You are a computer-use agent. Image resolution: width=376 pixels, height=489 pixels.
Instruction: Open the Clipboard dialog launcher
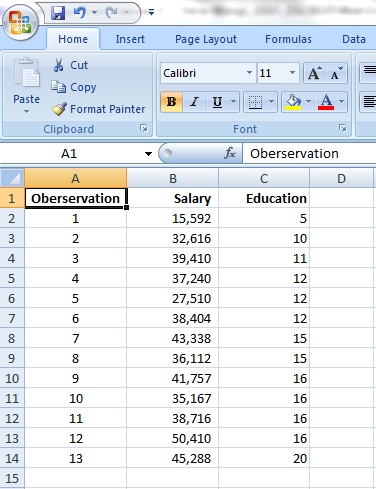(144, 128)
